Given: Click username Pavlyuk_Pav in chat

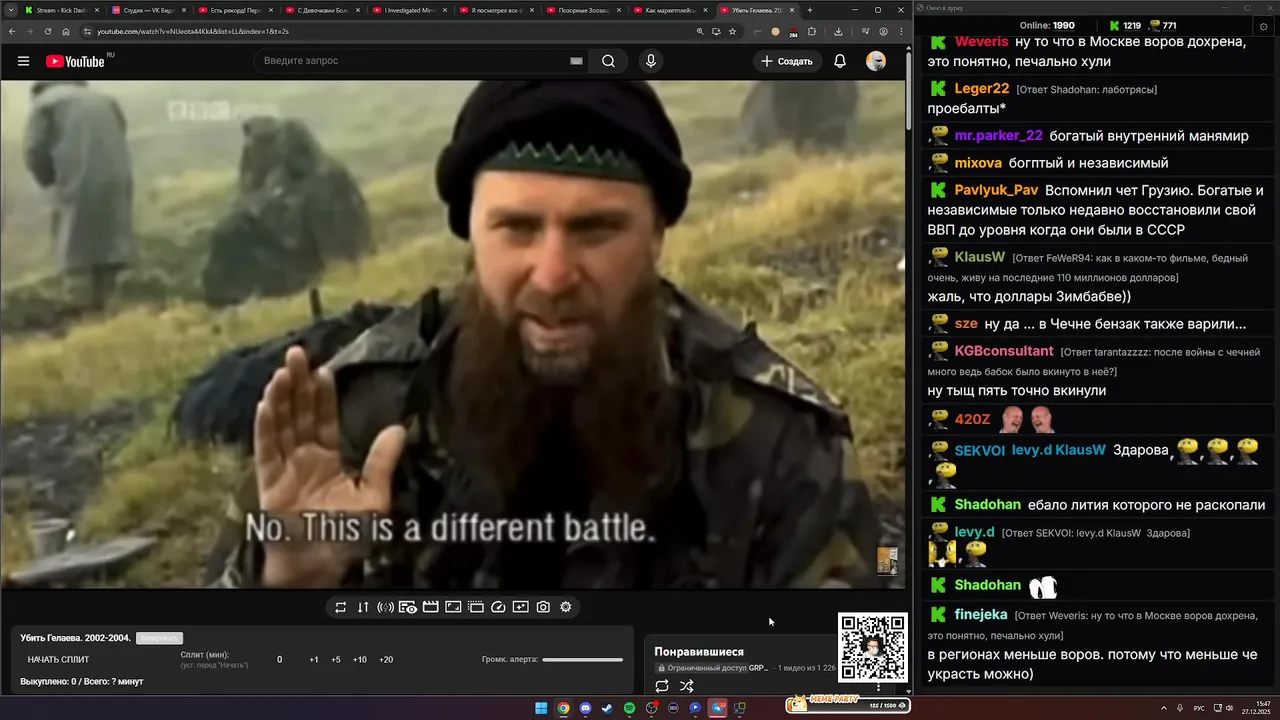Looking at the screenshot, I should [x=996, y=190].
